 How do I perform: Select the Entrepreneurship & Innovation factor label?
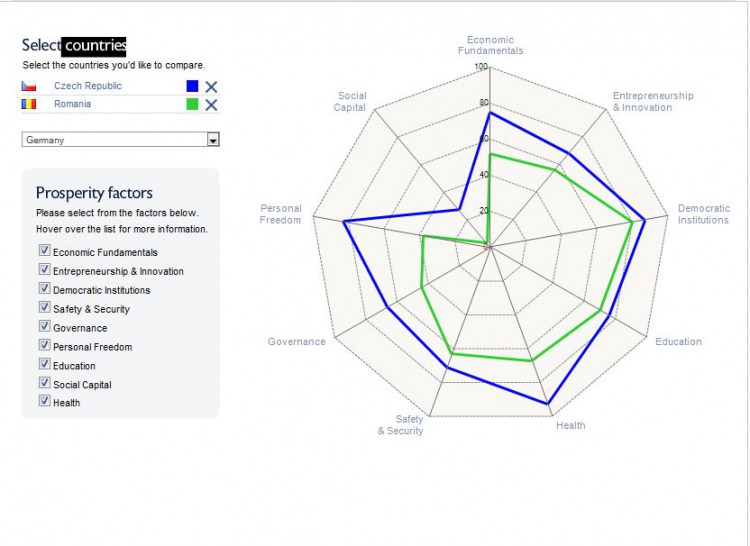[x=118, y=271]
